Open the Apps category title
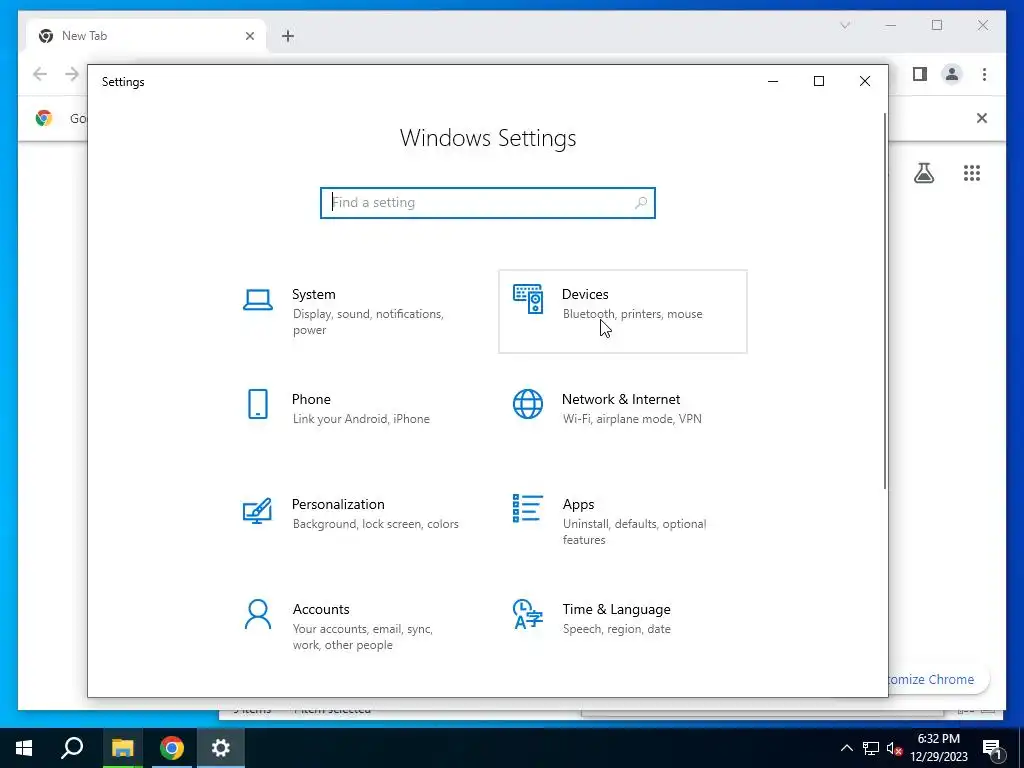The width and height of the screenshot is (1024, 768). tap(579, 504)
